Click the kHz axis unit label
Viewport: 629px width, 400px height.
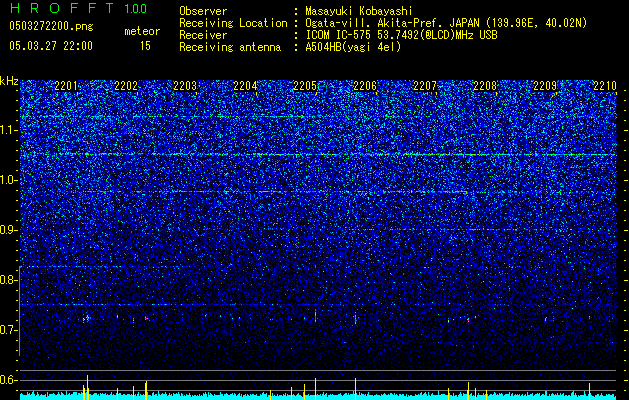pyautogui.click(x=9, y=81)
